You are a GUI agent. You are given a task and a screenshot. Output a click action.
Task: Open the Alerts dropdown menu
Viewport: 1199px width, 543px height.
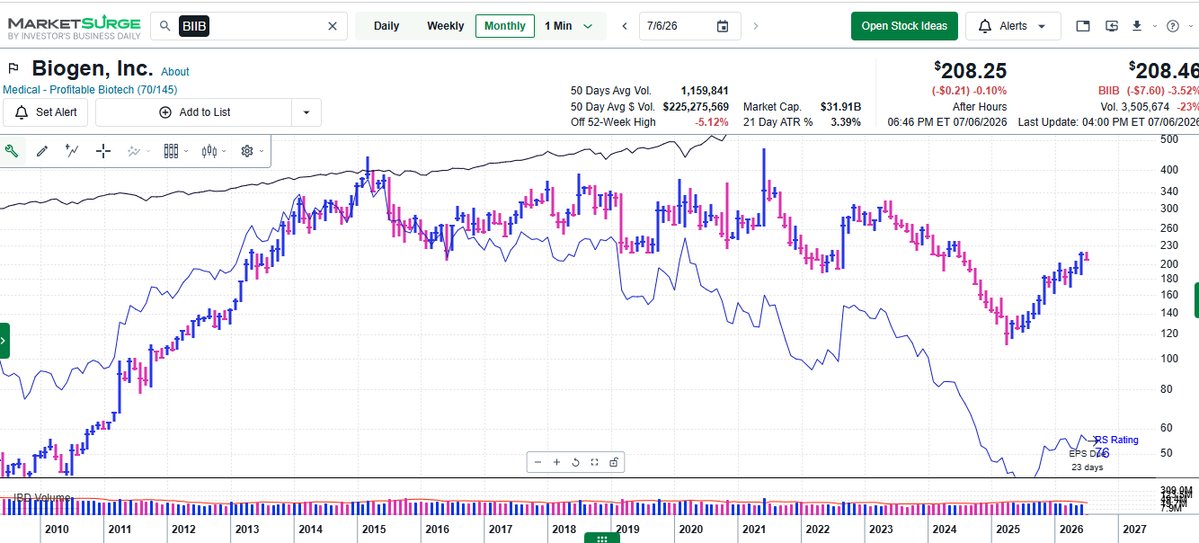[1012, 26]
